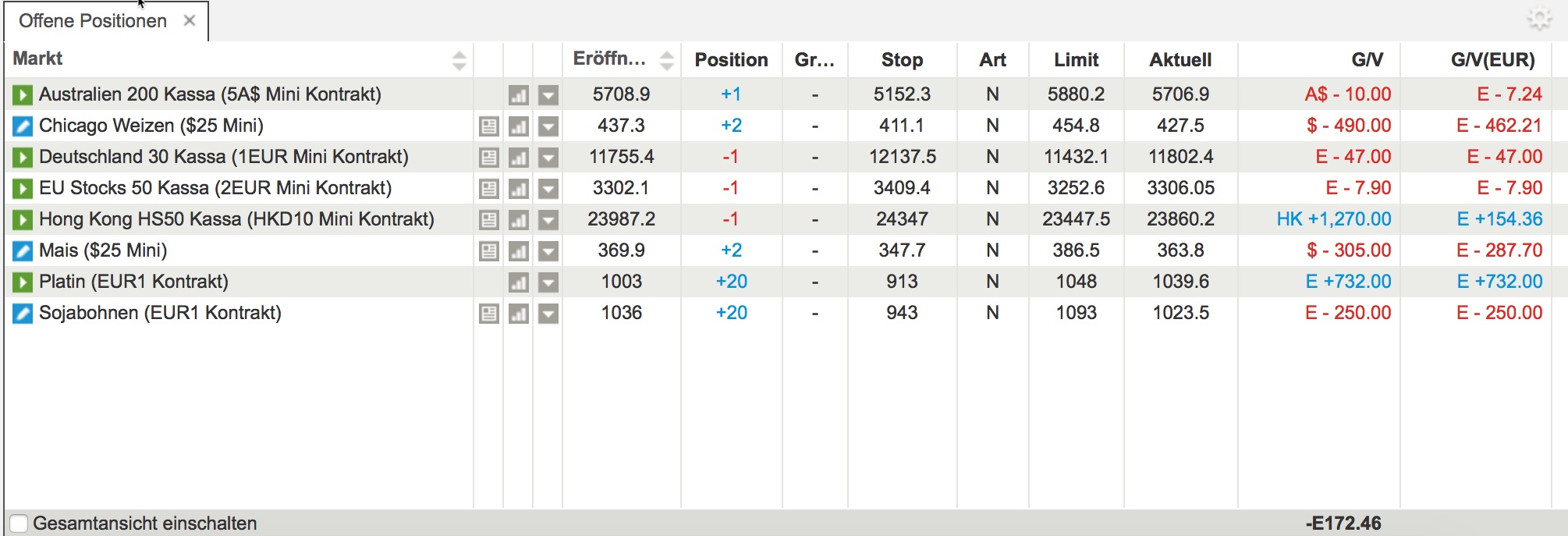1568x536 pixels.
Task: Click the G/V(EUR) column header
Action: coord(1492,60)
